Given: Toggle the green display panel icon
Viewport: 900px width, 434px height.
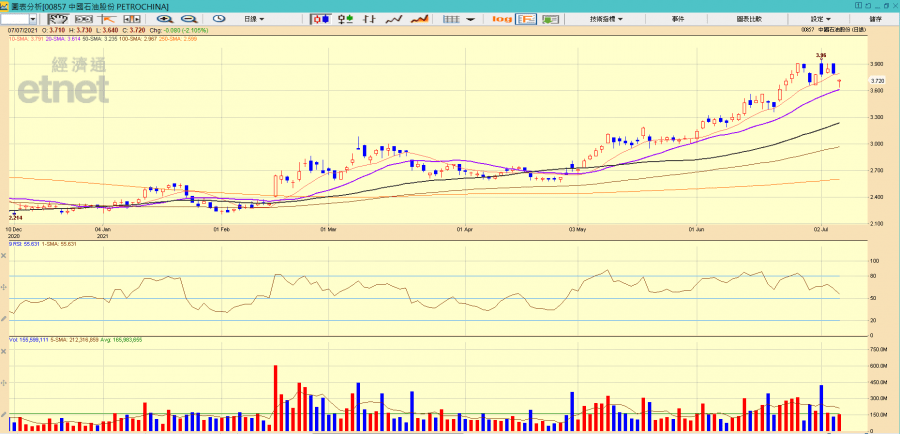Looking at the screenshot, I should [550, 19].
